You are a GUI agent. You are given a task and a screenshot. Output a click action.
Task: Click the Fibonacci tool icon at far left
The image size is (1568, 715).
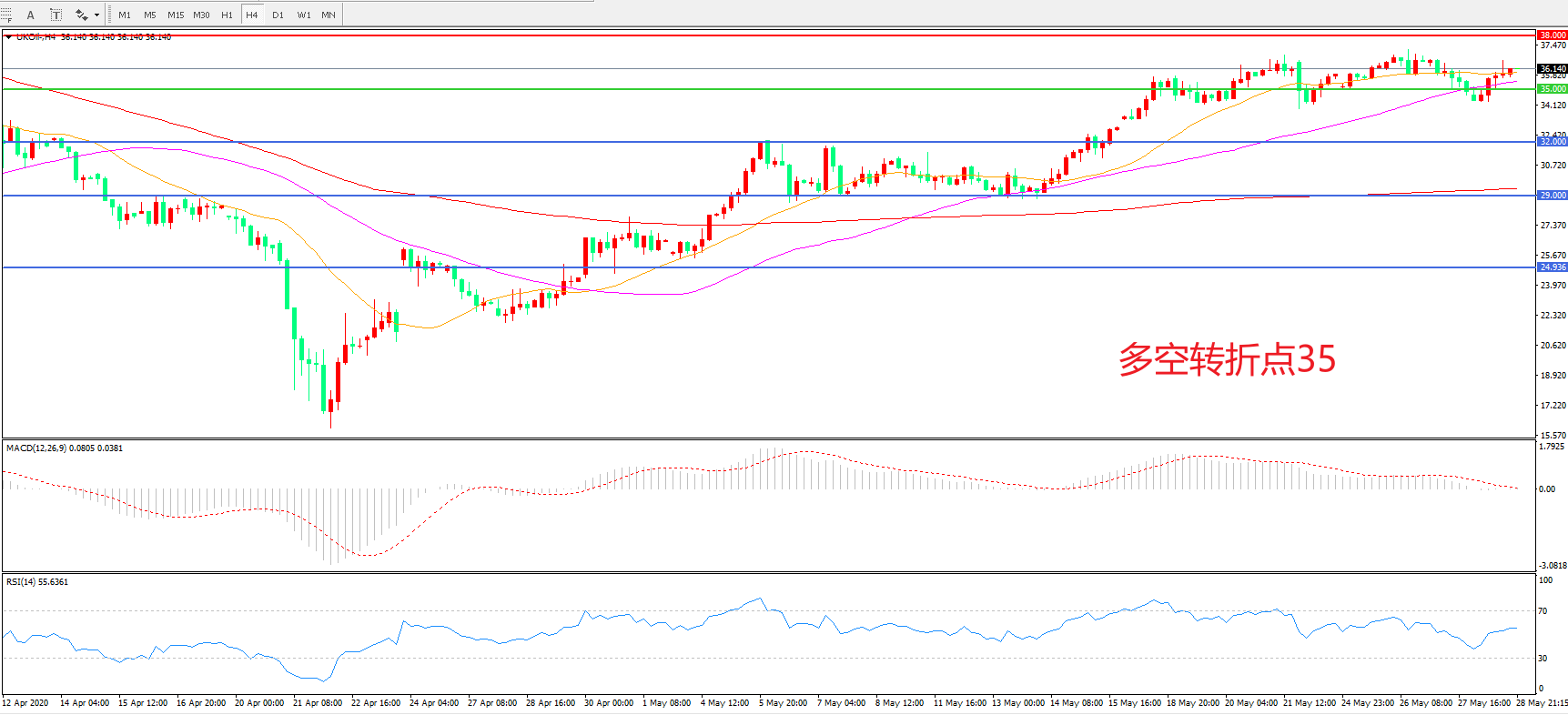click(x=6, y=15)
